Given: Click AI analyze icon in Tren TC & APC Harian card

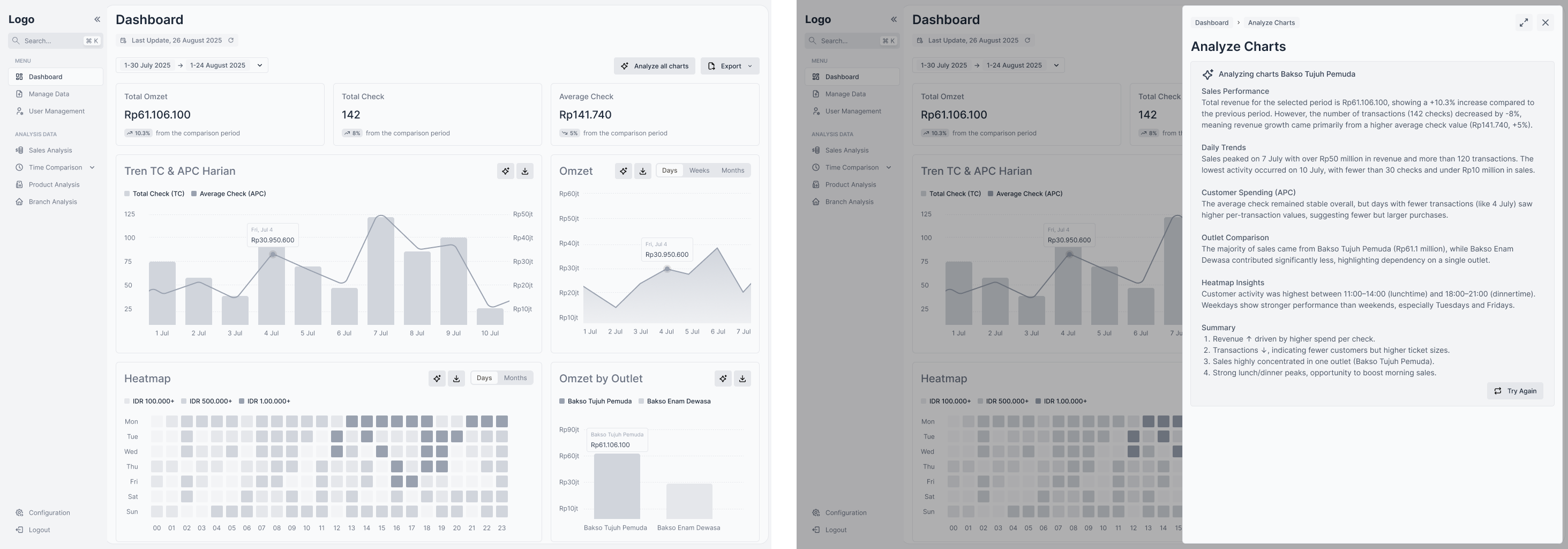Looking at the screenshot, I should 505,171.
